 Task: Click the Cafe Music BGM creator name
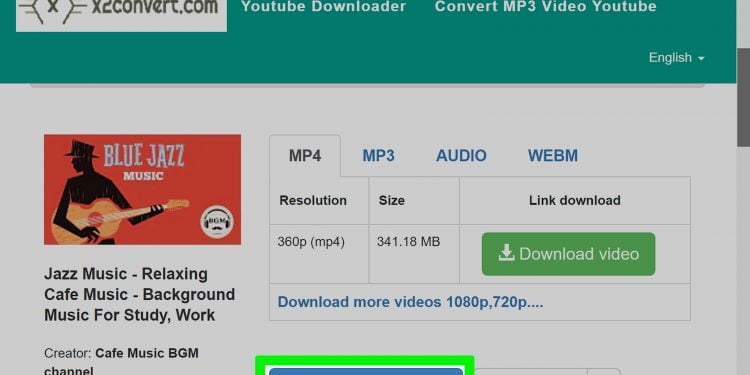(121, 362)
